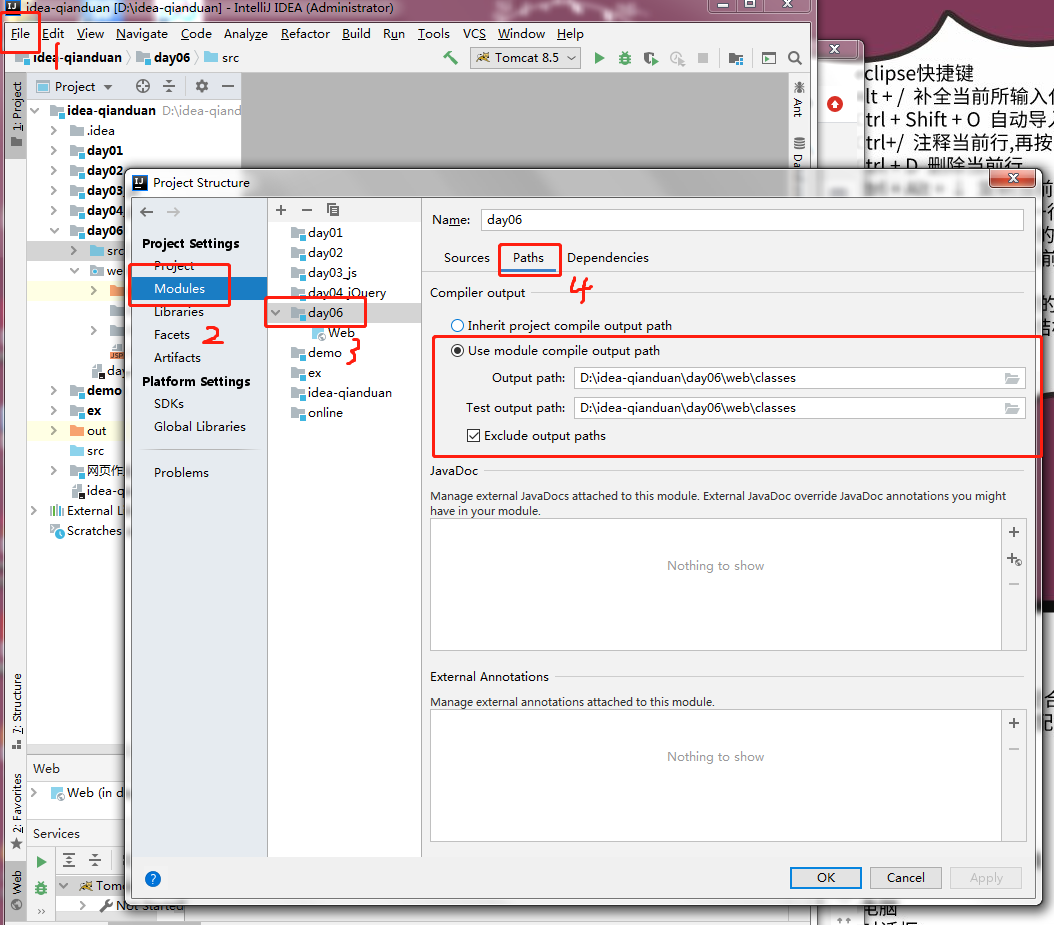The image size is (1054, 925).
Task: Click the forward arrow in Project Structure
Action: click(173, 212)
